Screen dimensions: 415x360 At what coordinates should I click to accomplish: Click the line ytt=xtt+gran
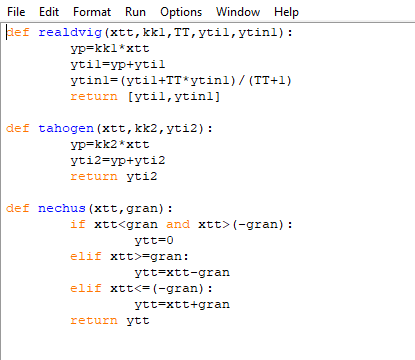click(x=182, y=304)
